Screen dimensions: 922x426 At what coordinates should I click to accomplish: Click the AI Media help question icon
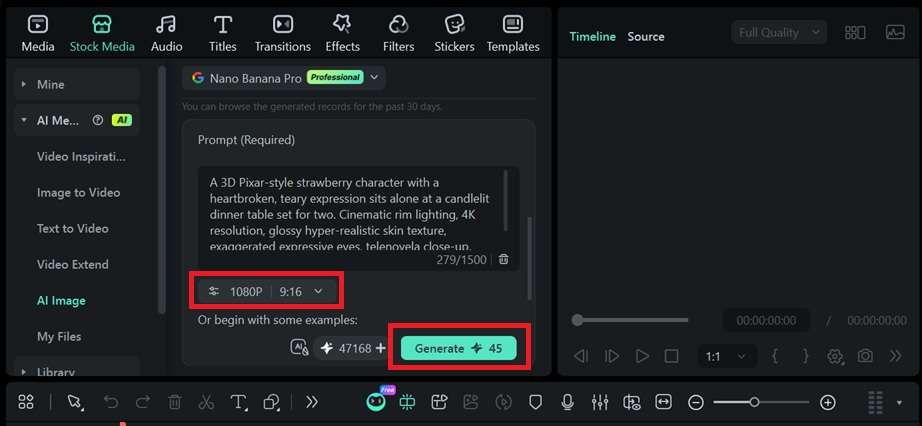(x=98, y=120)
